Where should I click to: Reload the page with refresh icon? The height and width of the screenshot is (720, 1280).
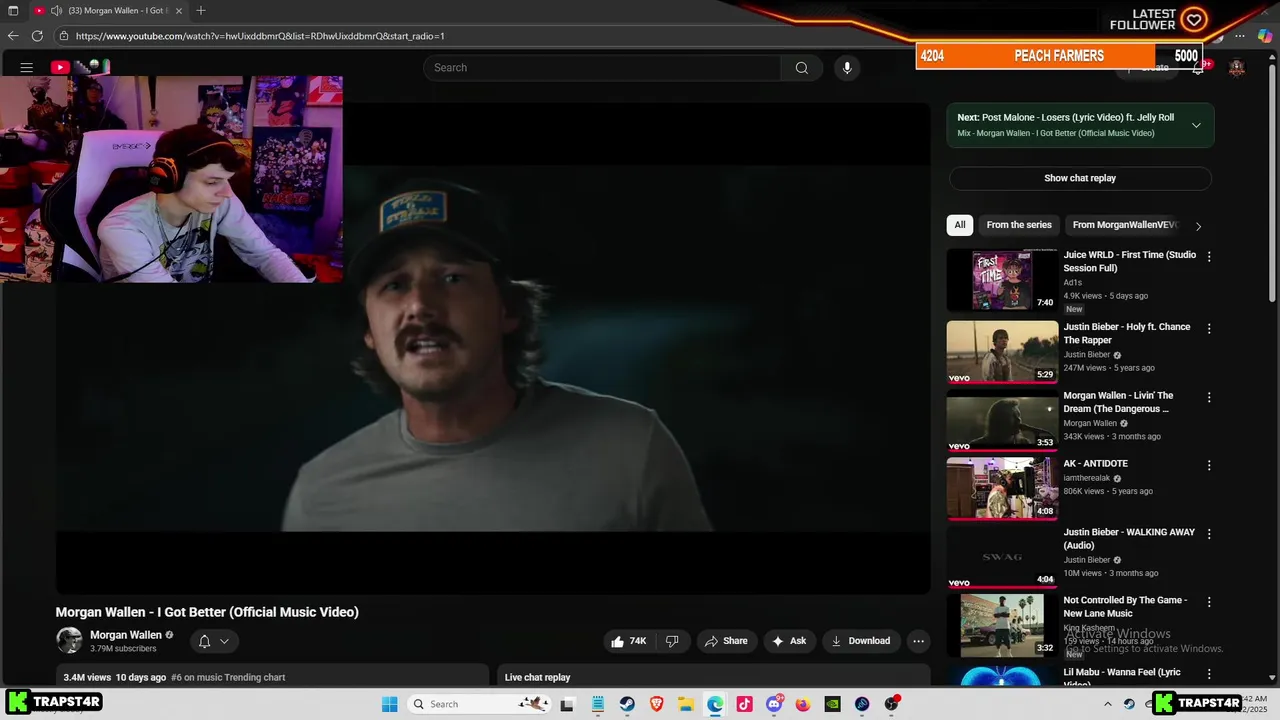tap(37, 36)
